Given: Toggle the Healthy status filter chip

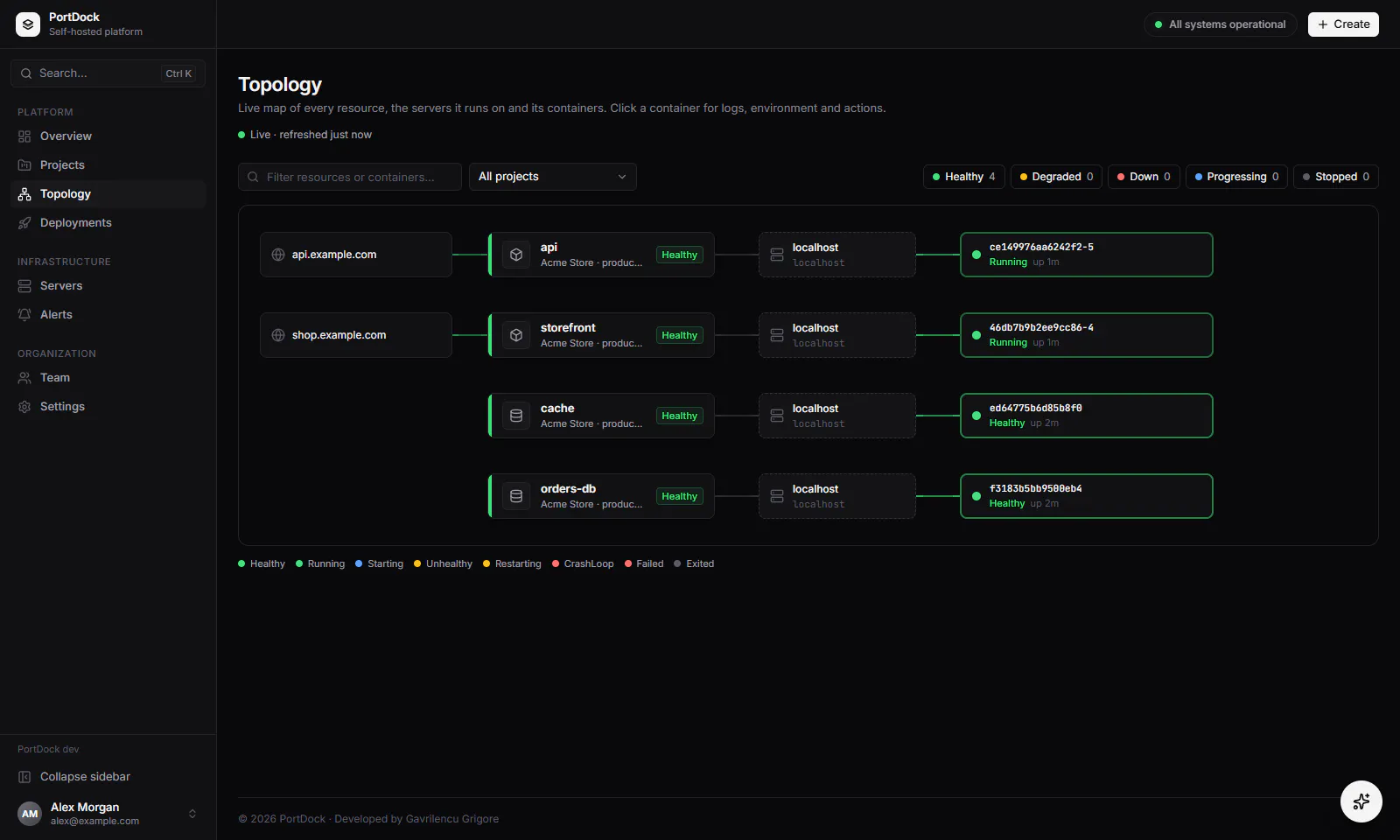Looking at the screenshot, I should click(x=964, y=177).
